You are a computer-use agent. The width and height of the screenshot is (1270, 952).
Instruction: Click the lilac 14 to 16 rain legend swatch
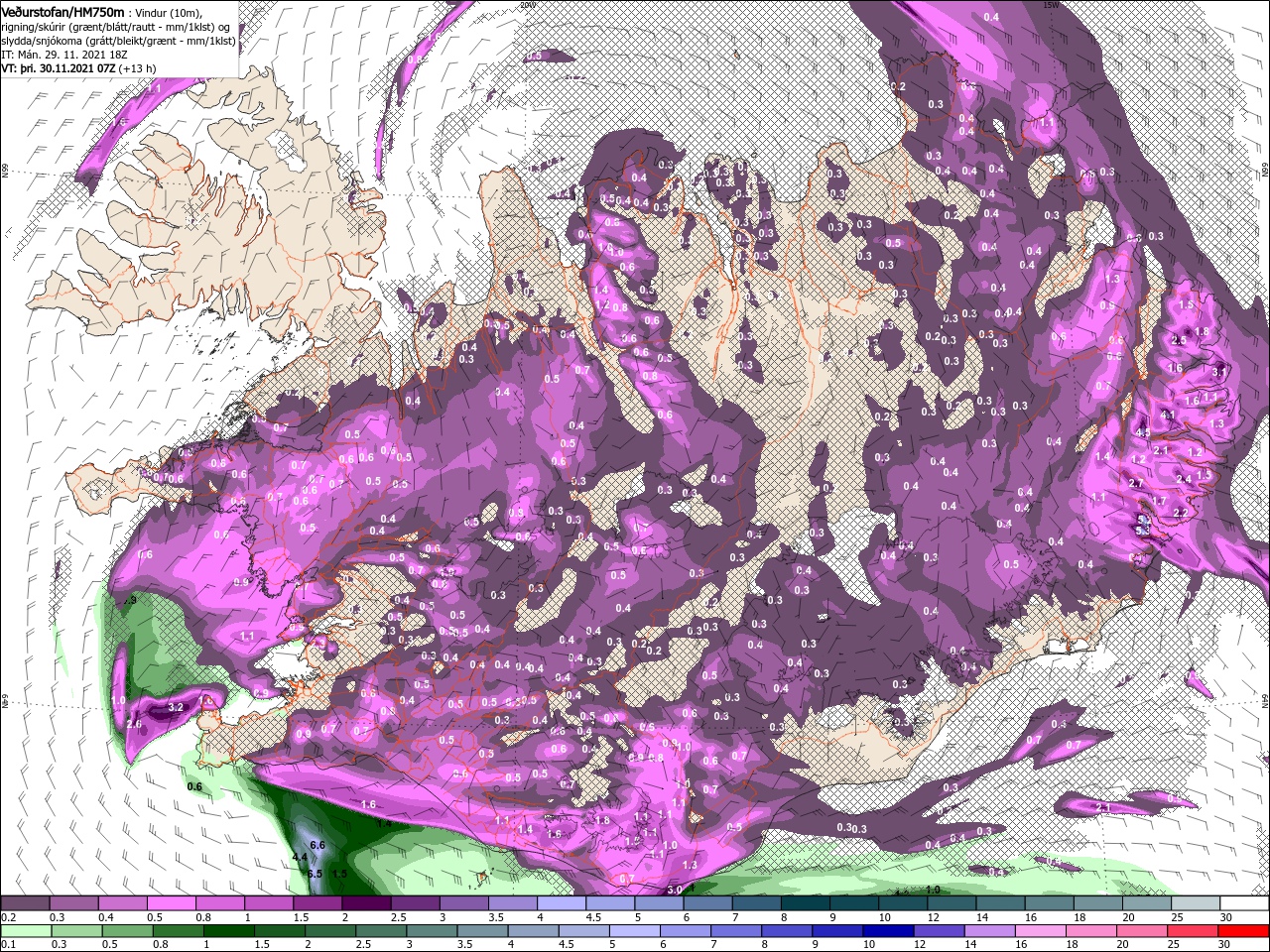(989, 931)
